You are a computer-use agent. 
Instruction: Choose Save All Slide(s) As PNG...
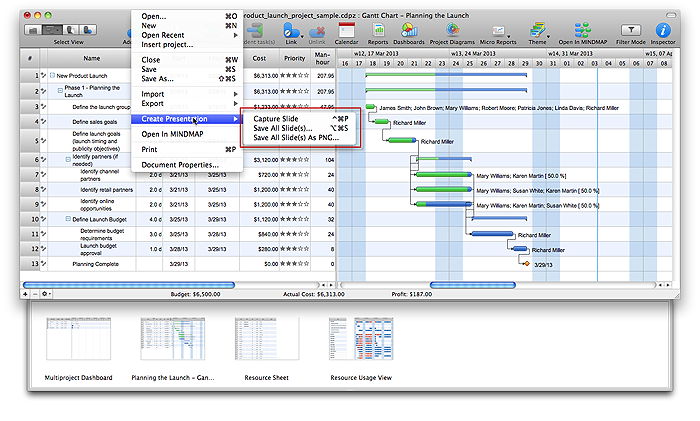click(x=300, y=138)
